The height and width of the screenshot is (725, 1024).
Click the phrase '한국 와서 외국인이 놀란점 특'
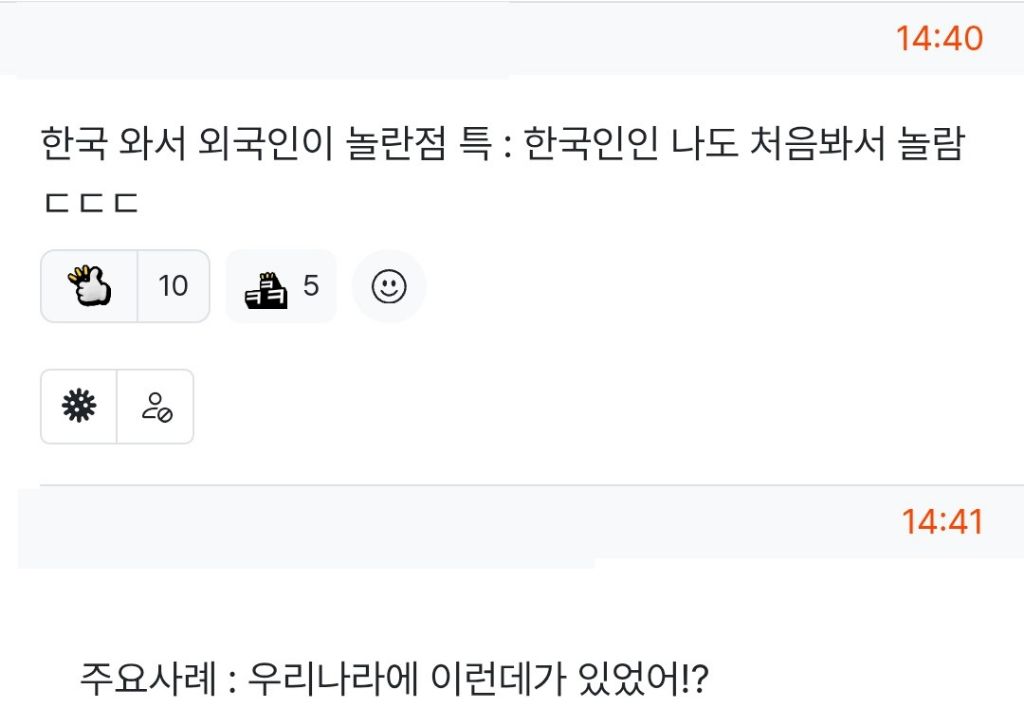click(268, 146)
